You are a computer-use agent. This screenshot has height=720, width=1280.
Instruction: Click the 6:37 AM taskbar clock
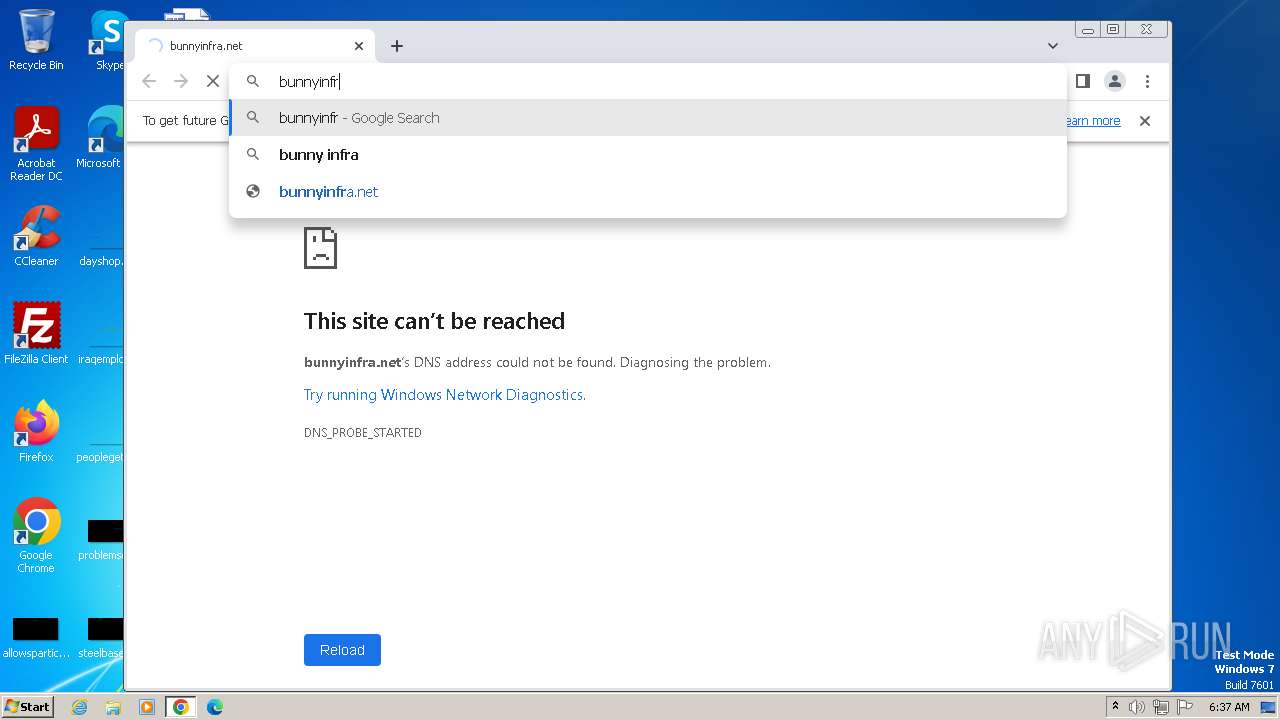[1229, 707]
